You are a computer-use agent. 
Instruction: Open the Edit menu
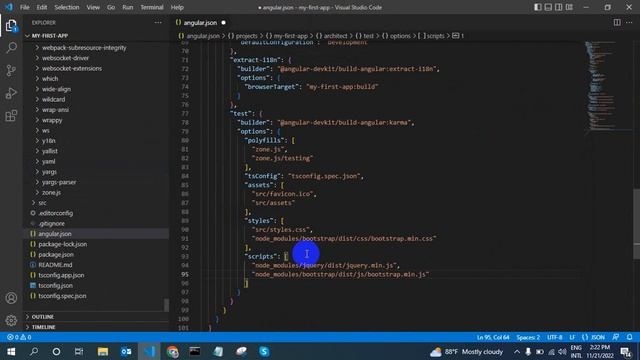click(x=42, y=7)
